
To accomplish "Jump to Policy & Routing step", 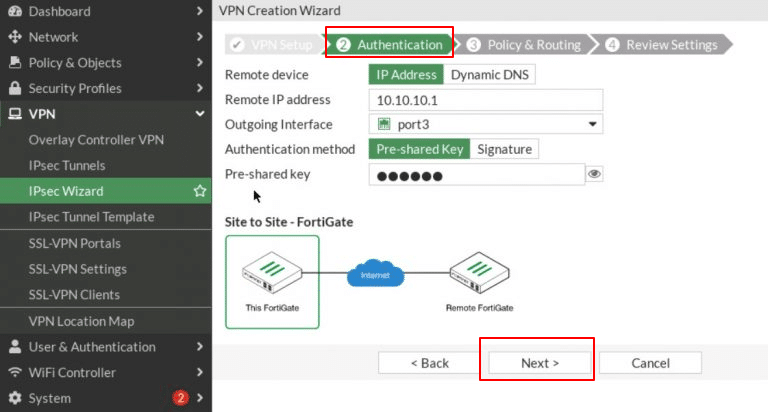I will pyautogui.click(x=525, y=45).
